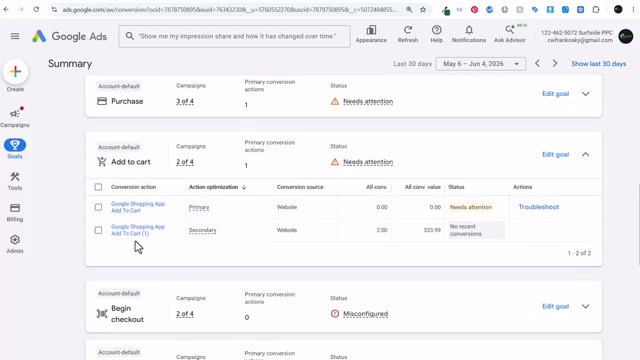This screenshot has width=640, height=360.
Task: Open Appearance settings
Action: coord(371,34)
